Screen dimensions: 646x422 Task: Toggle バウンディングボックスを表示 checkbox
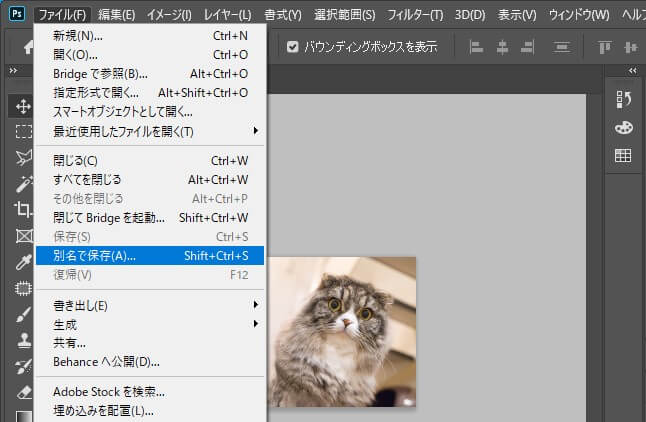[x=293, y=47]
